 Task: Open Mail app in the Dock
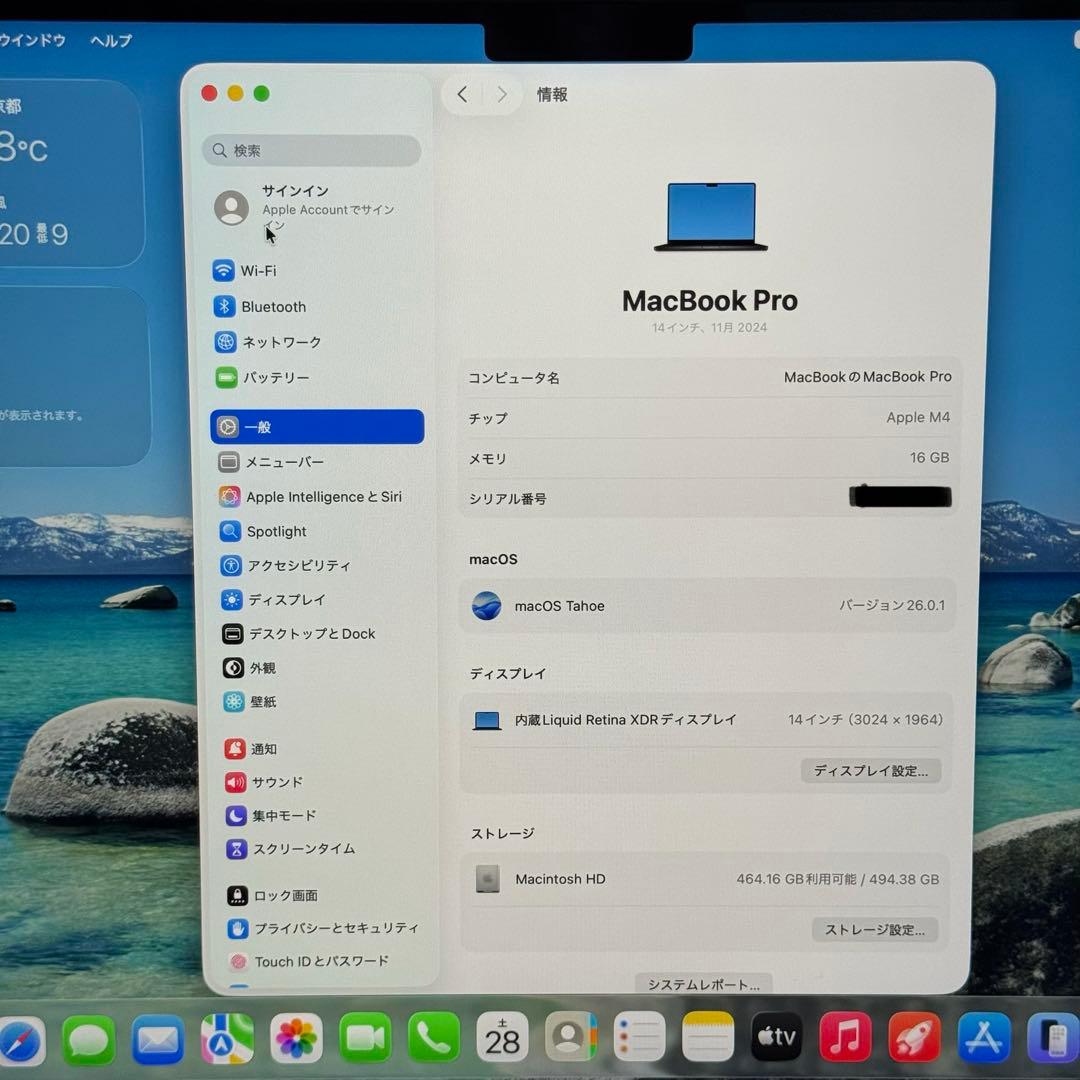(x=158, y=1039)
